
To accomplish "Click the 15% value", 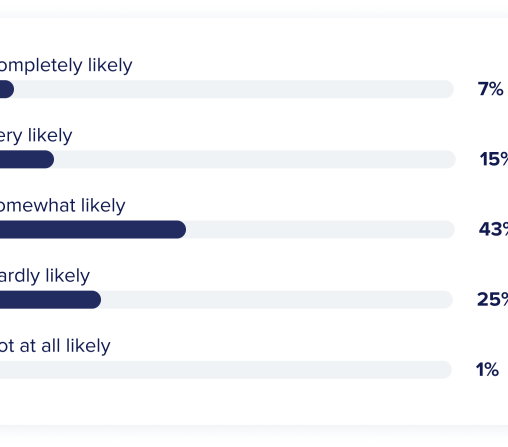I will pyautogui.click(x=494, y=159).
